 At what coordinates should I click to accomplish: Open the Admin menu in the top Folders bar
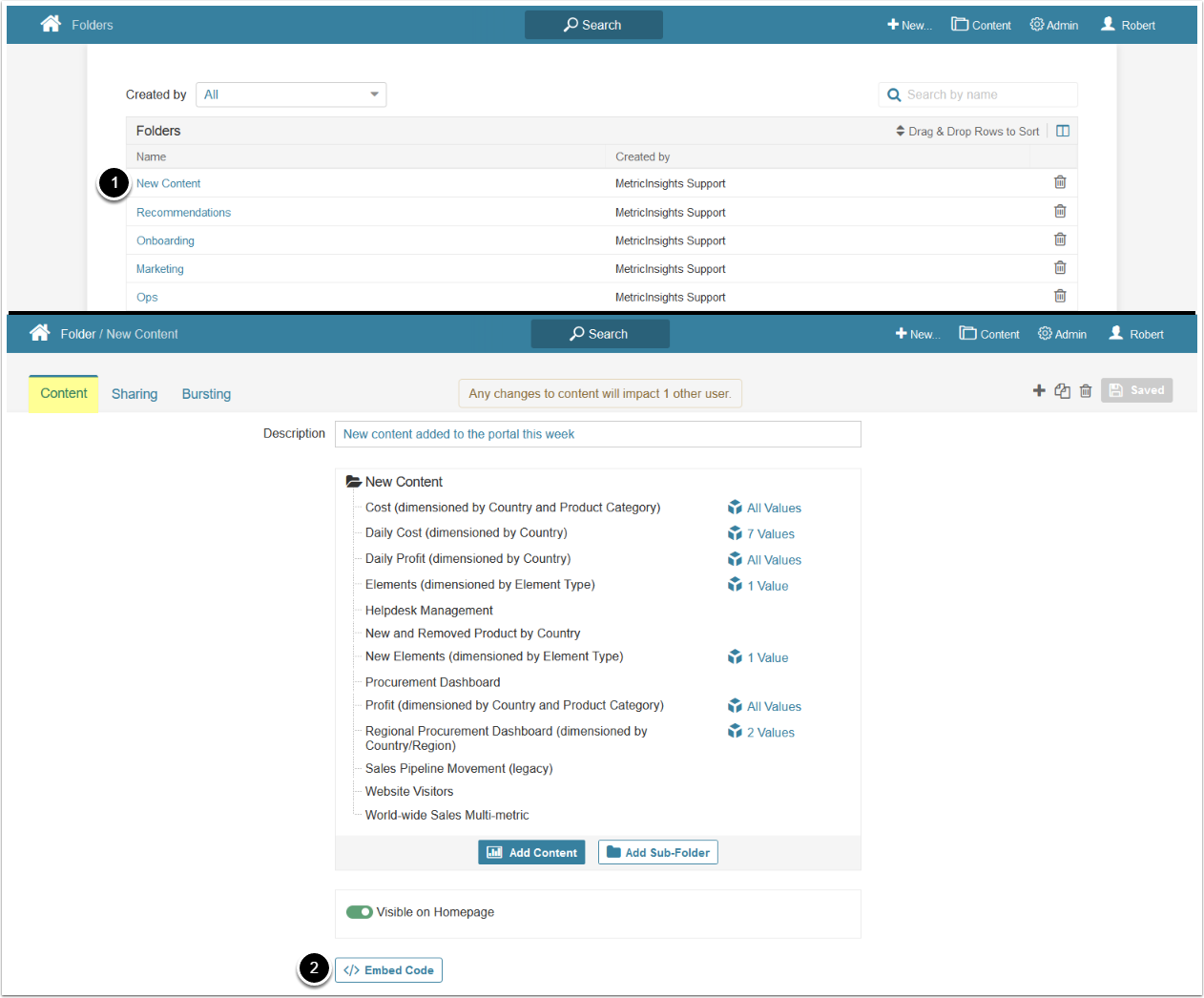(1054, 25)
